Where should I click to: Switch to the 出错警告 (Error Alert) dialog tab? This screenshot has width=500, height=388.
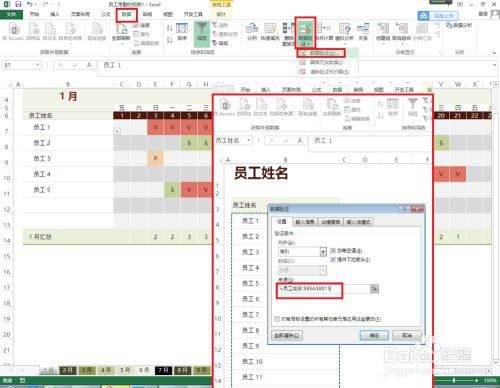click(x=331, y=222)
